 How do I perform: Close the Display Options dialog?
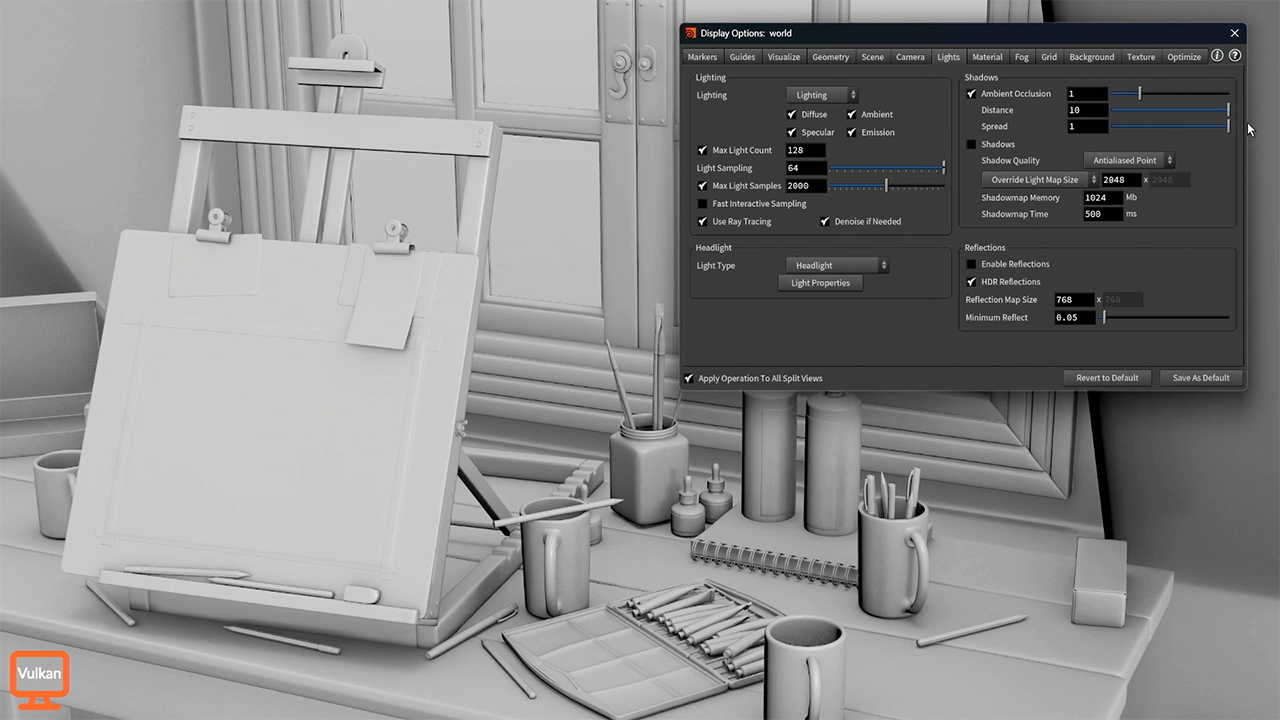(1234, 33)
